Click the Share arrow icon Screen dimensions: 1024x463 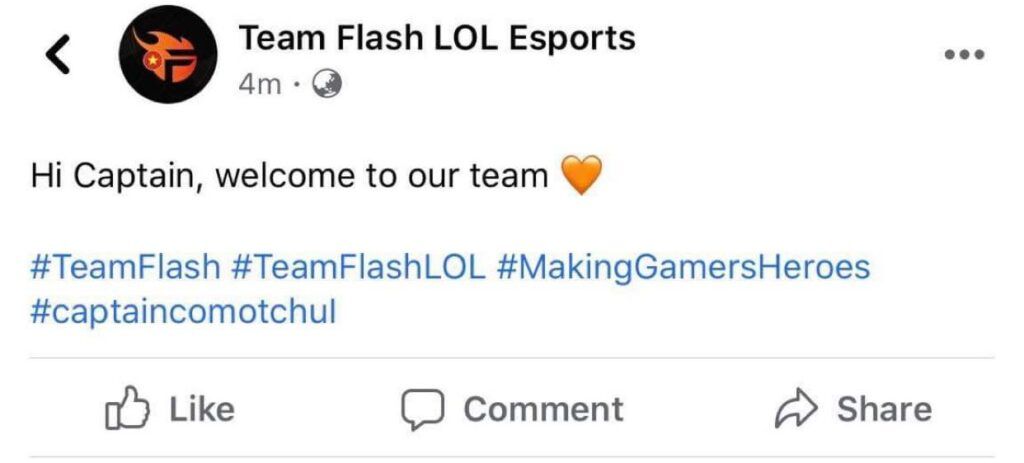[x=797, y=409]
